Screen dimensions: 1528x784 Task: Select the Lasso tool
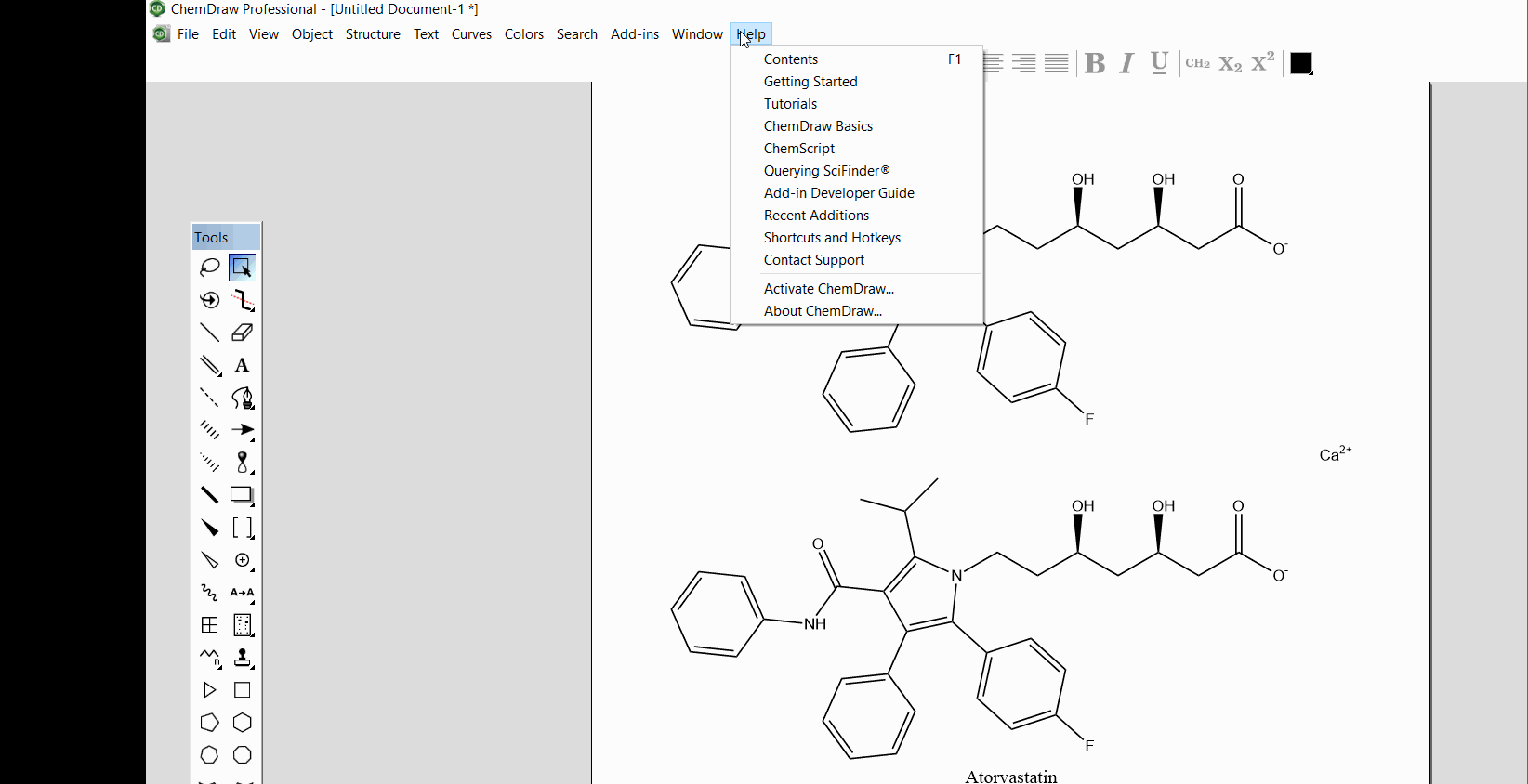[x=209, y=268]
